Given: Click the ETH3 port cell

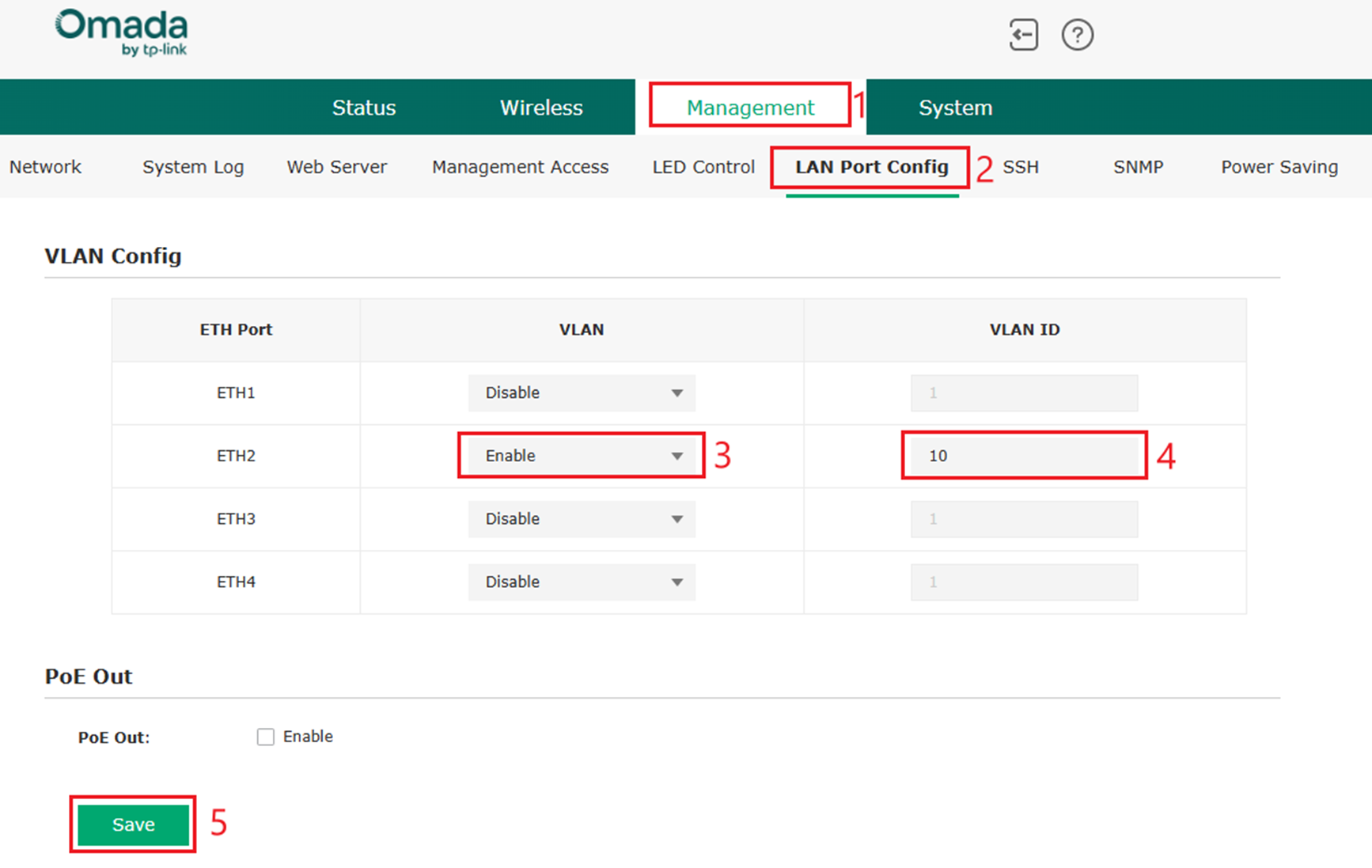Looking at the screenshot, I should coord(236,519).
